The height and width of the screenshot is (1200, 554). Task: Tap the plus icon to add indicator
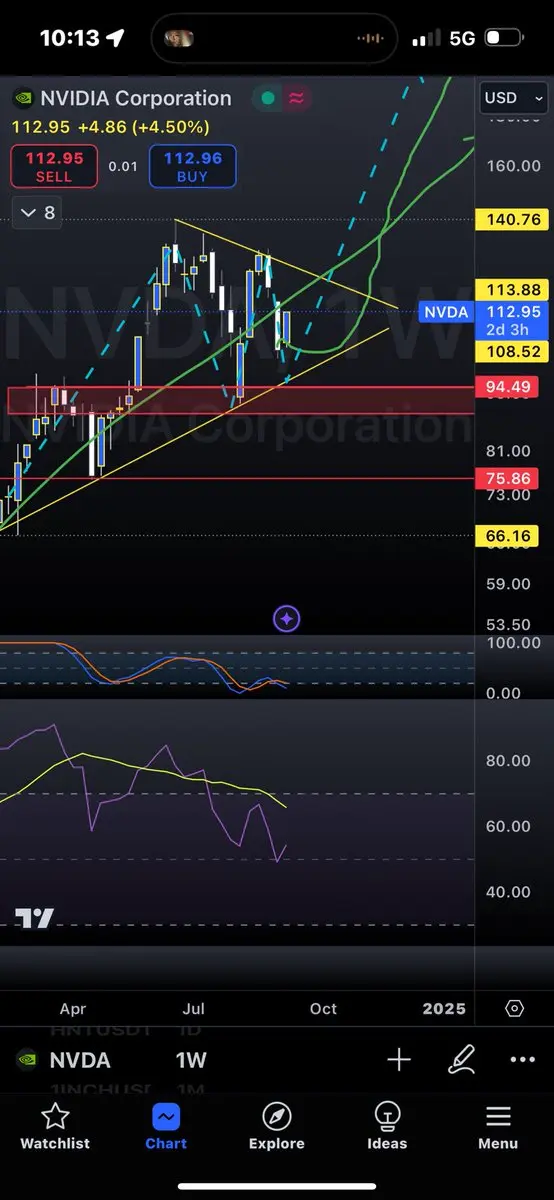tap(399, 1060)
